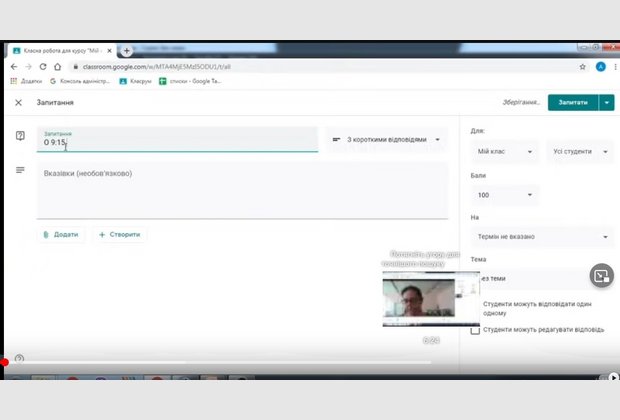Open the Класрум bookmark
The width and height of the screenshot is (620, 420).
(136, 81)
